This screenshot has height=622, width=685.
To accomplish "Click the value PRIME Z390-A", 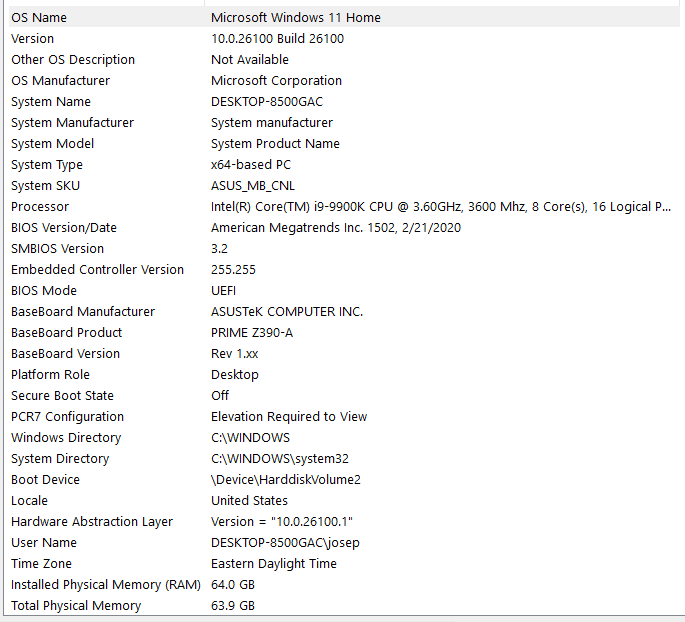I will click(252, 332).
